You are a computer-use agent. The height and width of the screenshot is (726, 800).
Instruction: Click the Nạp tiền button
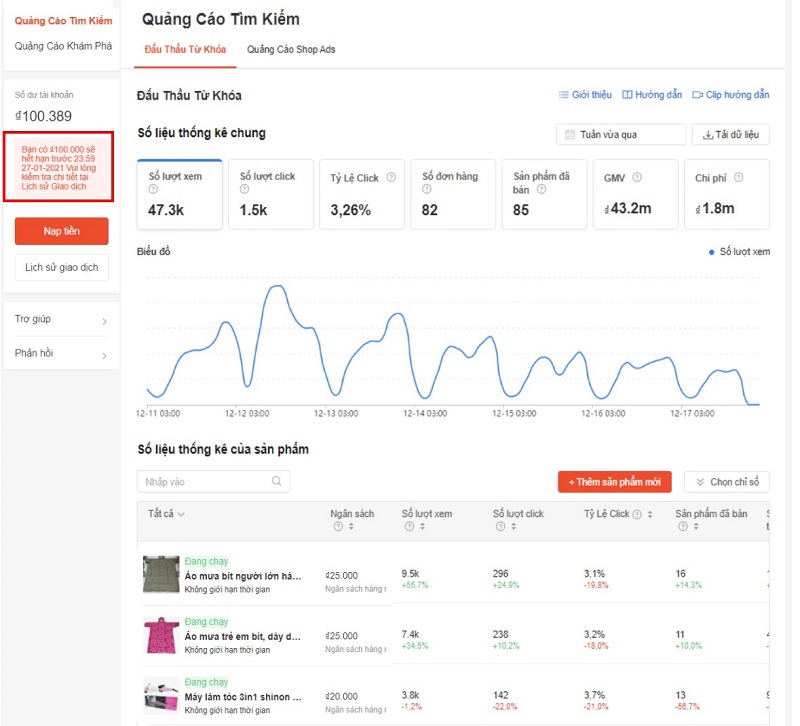click(x=60, y=231)
